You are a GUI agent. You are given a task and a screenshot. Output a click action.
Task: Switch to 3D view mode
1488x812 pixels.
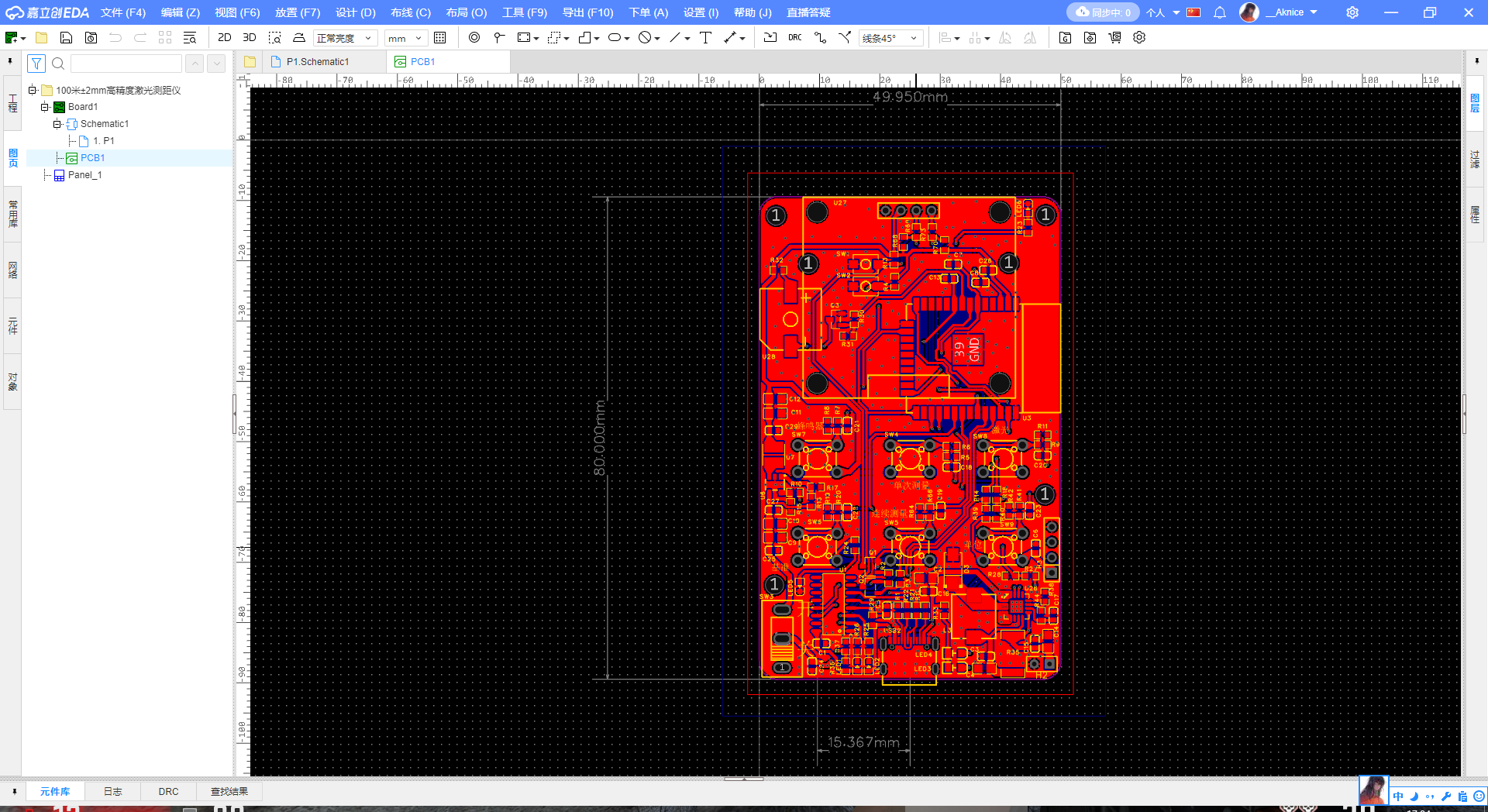249,37
